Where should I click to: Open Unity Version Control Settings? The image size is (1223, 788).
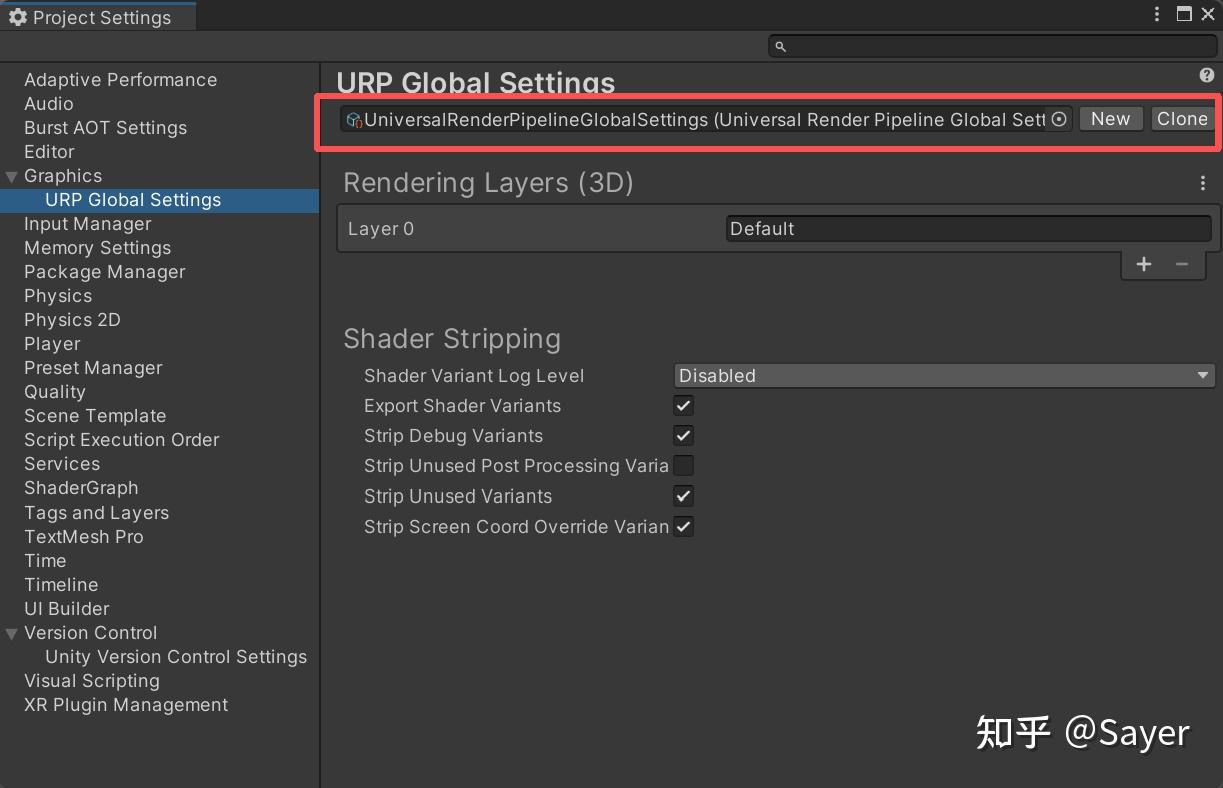[x=176, y=657]
